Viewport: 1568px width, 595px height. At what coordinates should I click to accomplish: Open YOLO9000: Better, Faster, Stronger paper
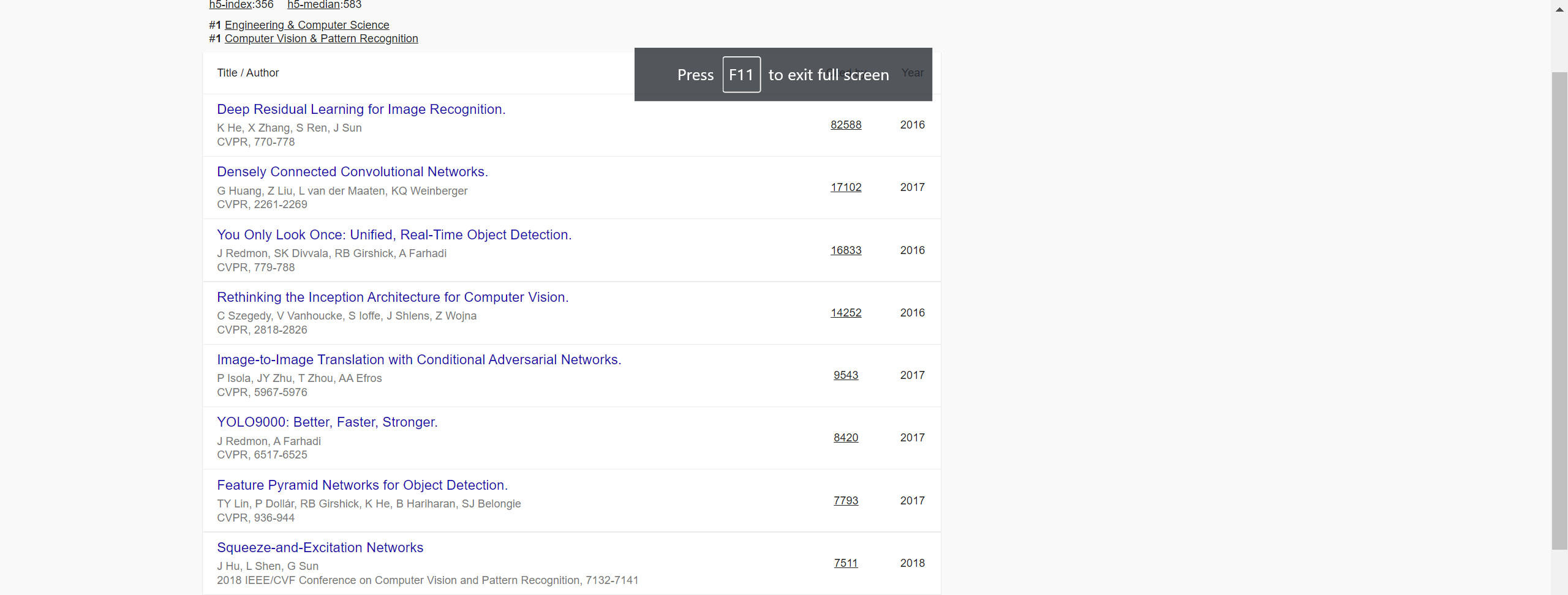(x=327, y=422)
